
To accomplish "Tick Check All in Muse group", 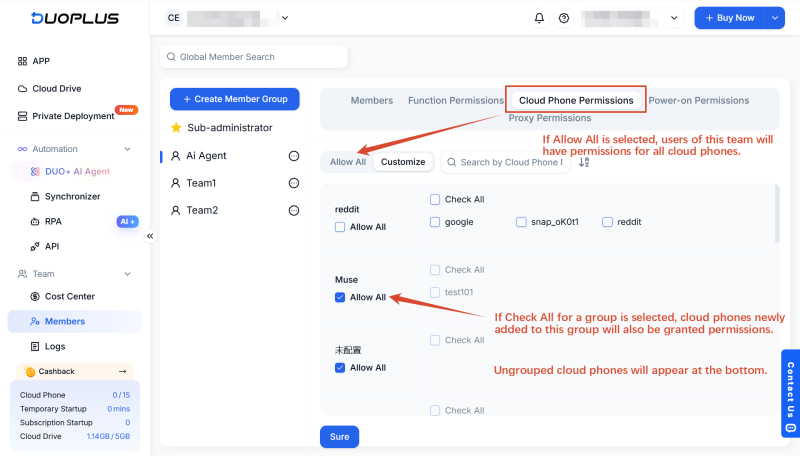I will click(435, 270).
